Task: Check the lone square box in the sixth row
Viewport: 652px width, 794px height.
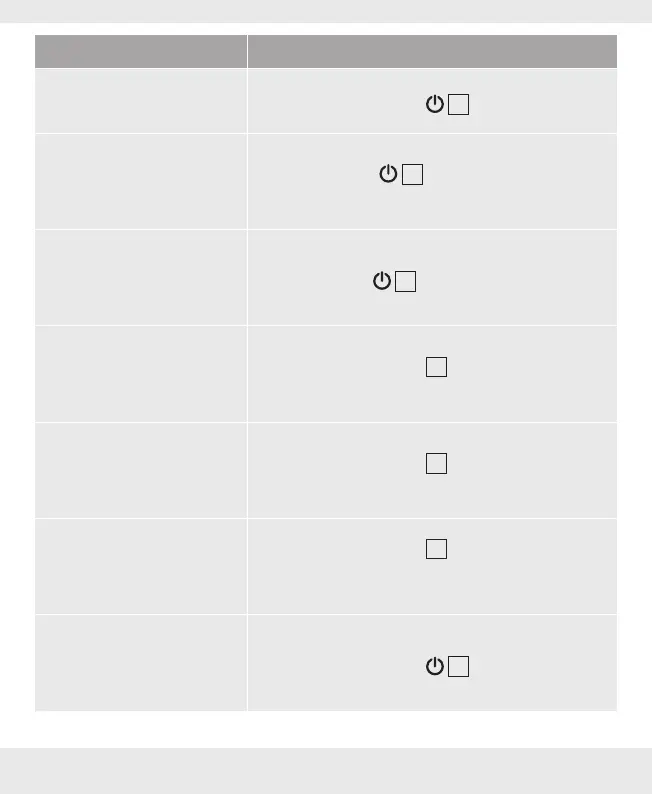Action: click(435, 548)
